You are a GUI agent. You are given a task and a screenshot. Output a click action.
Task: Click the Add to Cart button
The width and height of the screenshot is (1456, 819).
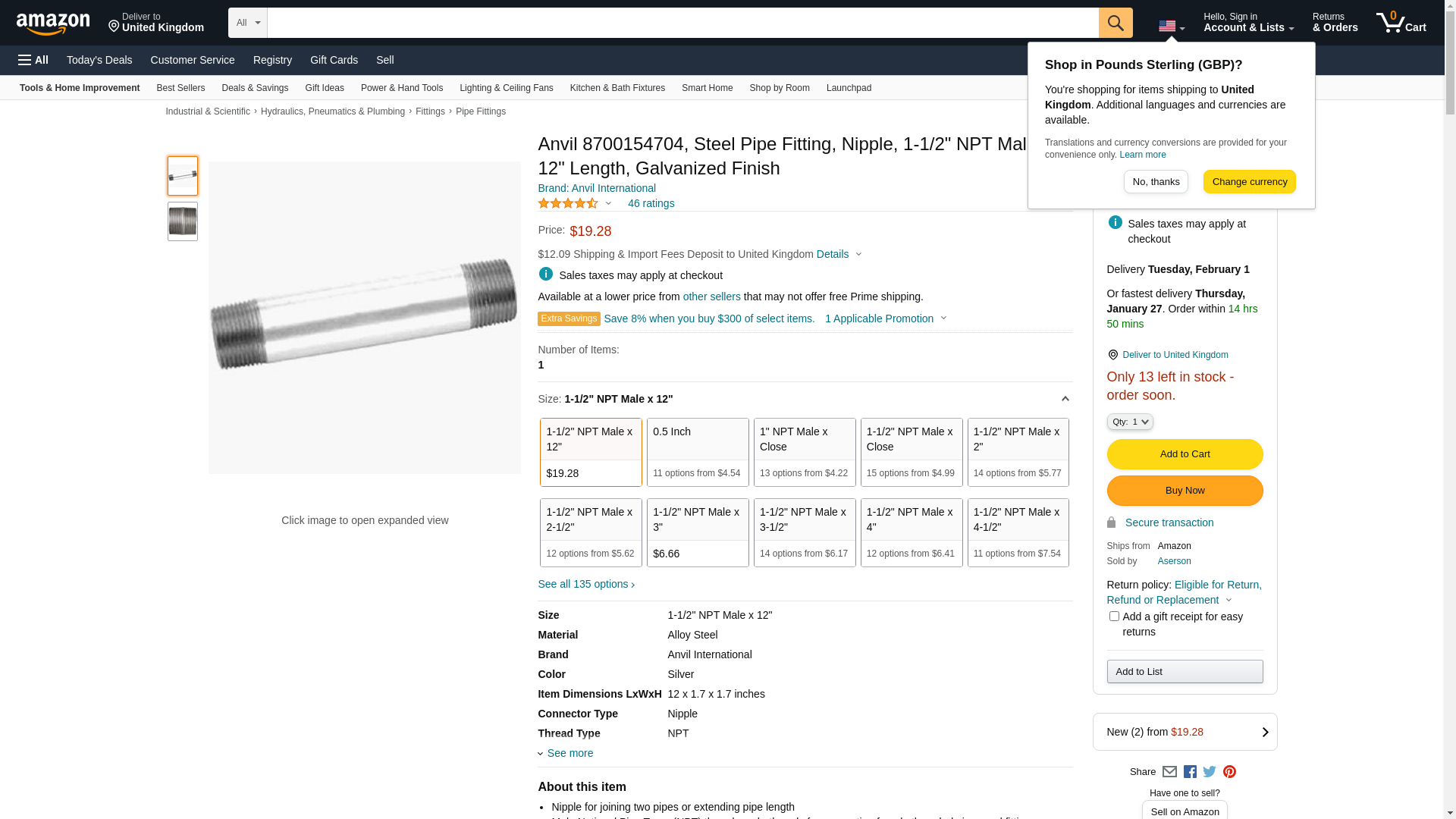coord(1185,454)
